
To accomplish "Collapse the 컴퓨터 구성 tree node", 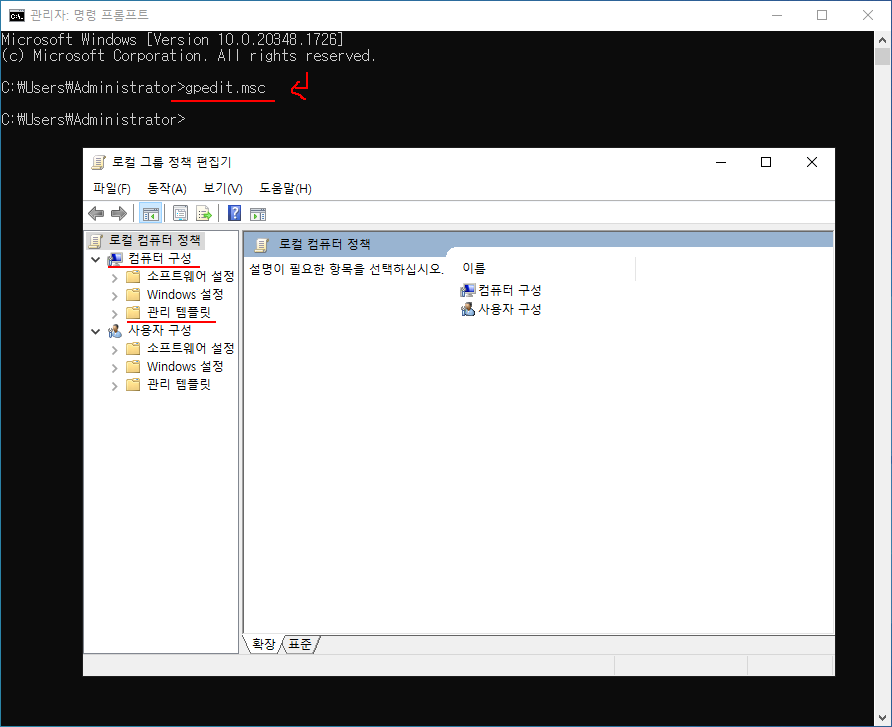I will pos(96,259).
